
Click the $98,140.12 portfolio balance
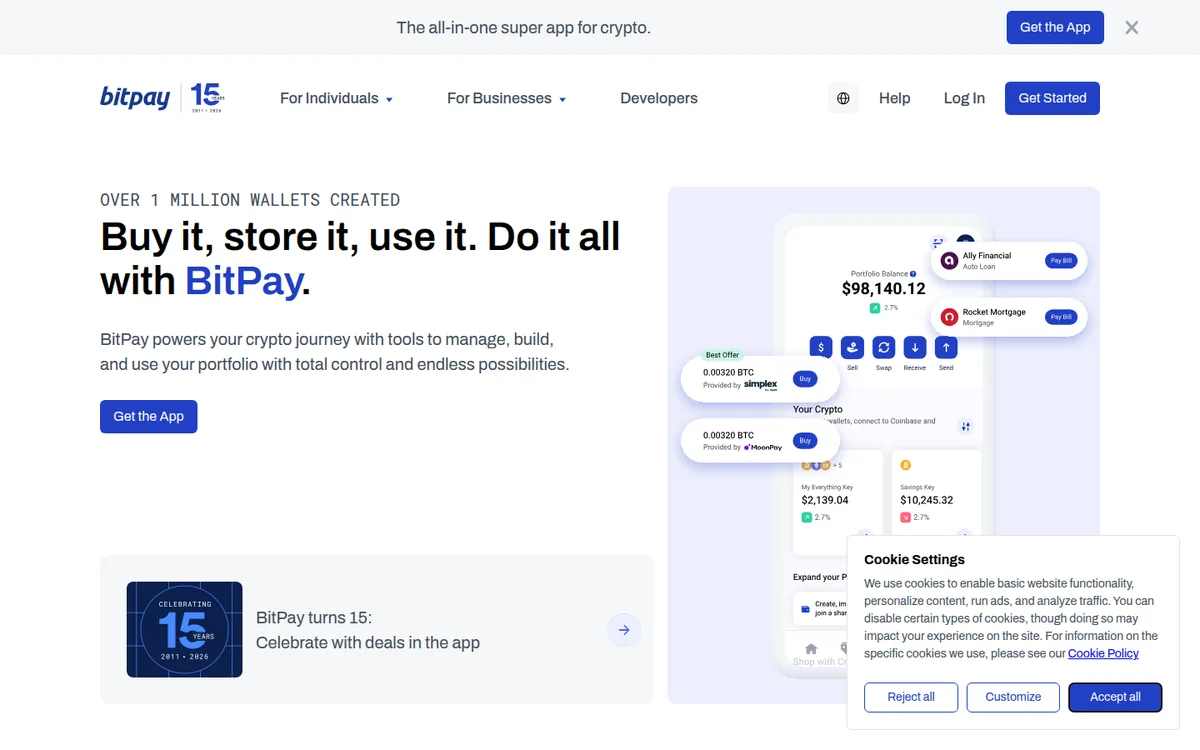pos(884,289)
